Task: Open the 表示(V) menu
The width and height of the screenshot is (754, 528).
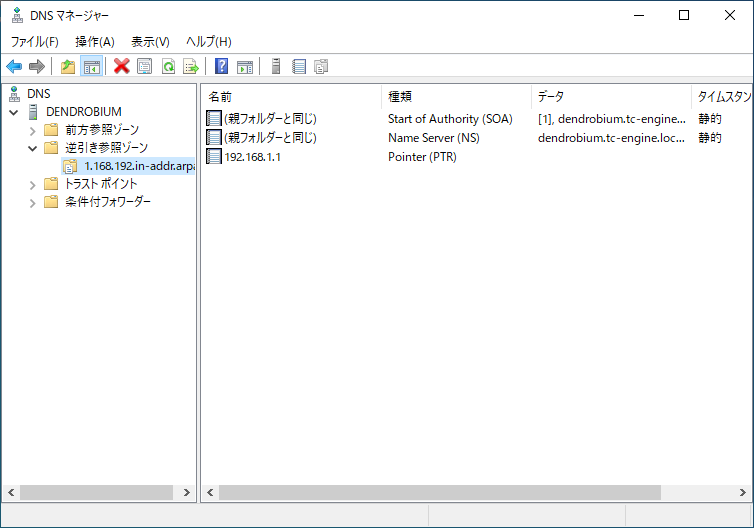Action: [x=151, y=42]
